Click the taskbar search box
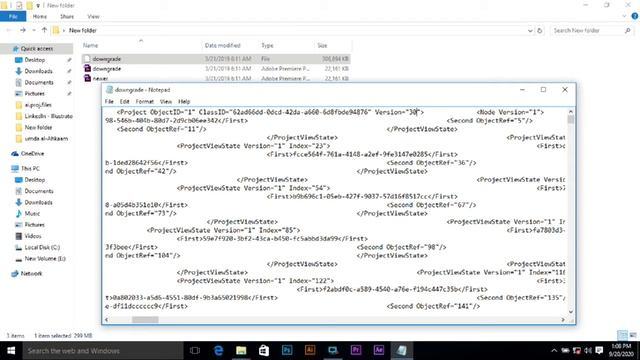640x360 pixels. click(103, 351)
